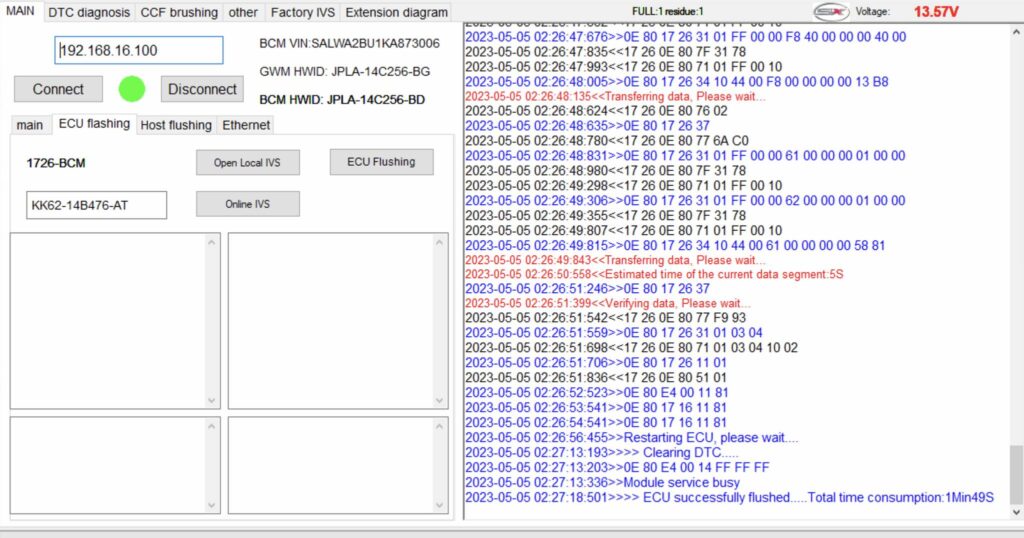Viewport: 1024px width, 538px height.
Task: Click the log panel scroll-up arrow
Action: click(x=1016, y=32)
